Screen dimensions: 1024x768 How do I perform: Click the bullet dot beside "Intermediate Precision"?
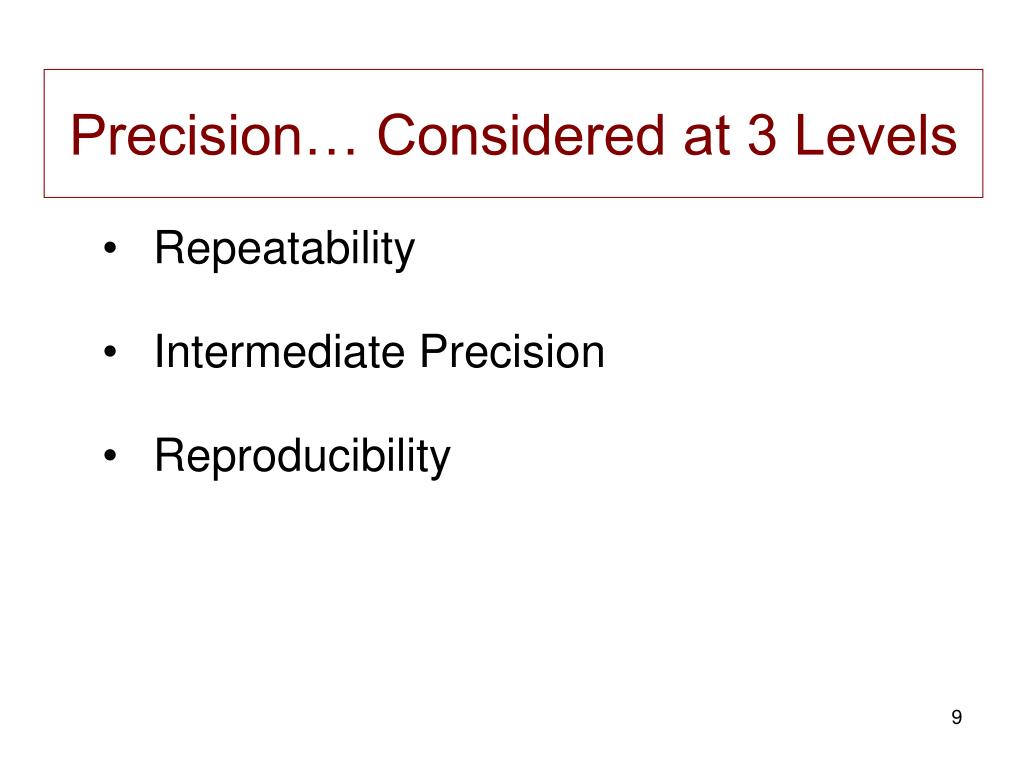(x=110, y=352)
